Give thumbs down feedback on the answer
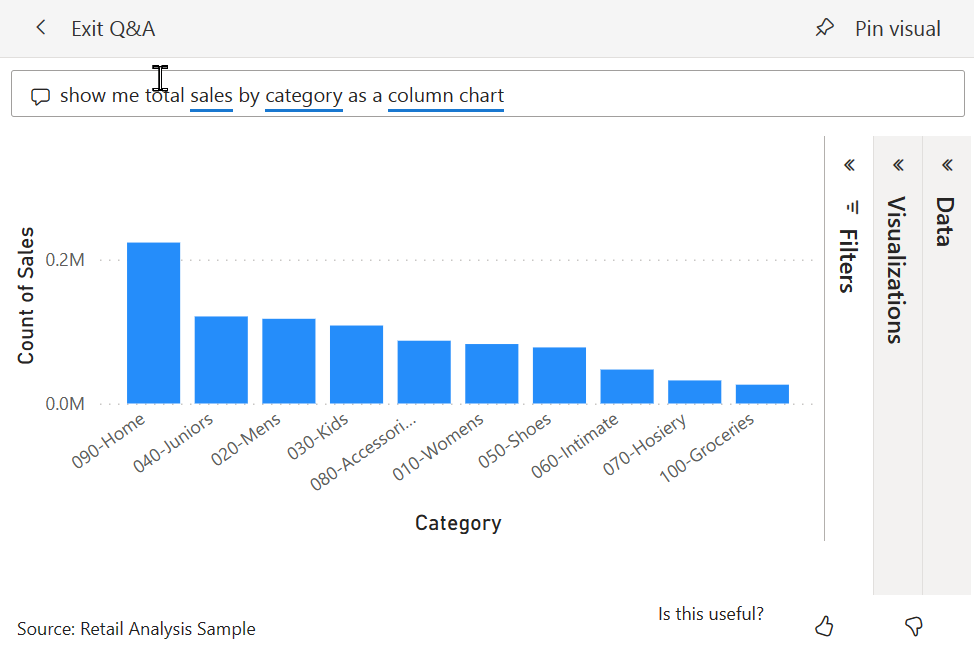This screenshot has width=974, height=654. 913,625
